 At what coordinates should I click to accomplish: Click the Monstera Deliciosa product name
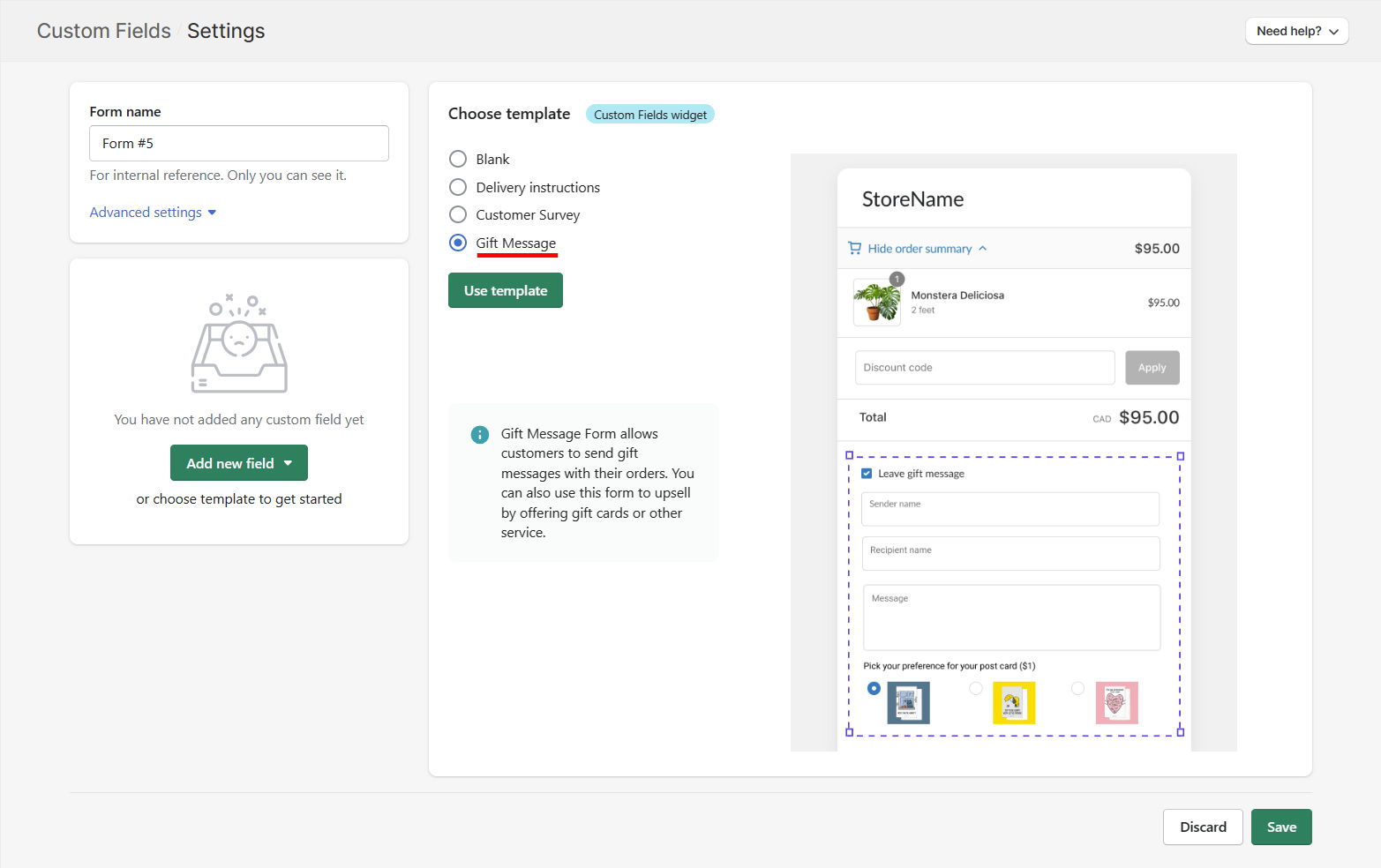point(957,296)
